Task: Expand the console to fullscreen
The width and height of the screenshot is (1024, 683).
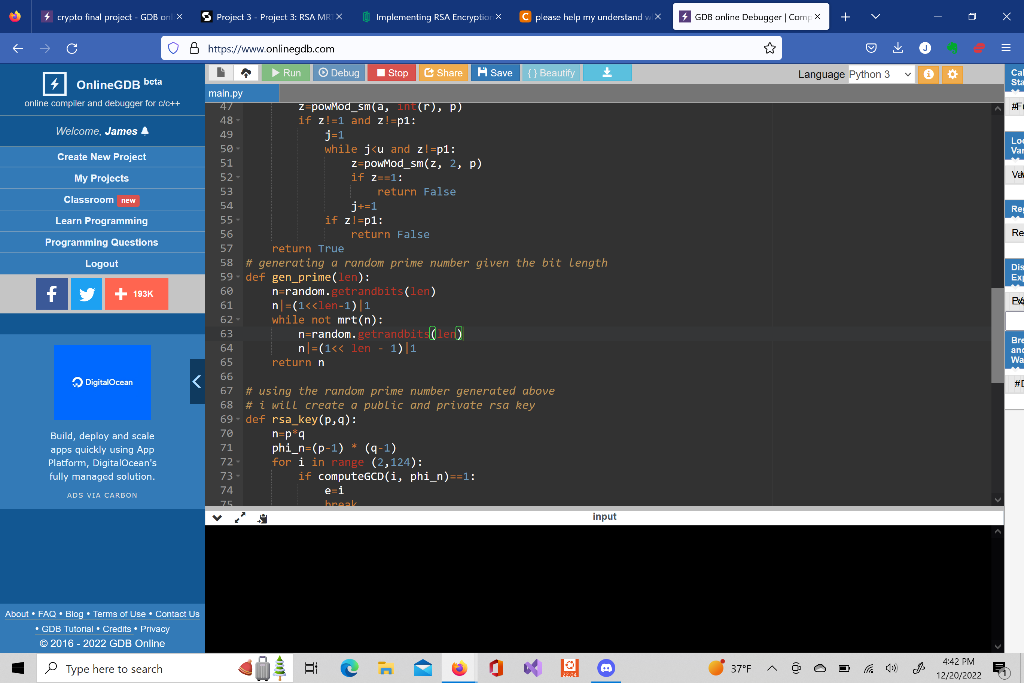Action: click(239, 517)
